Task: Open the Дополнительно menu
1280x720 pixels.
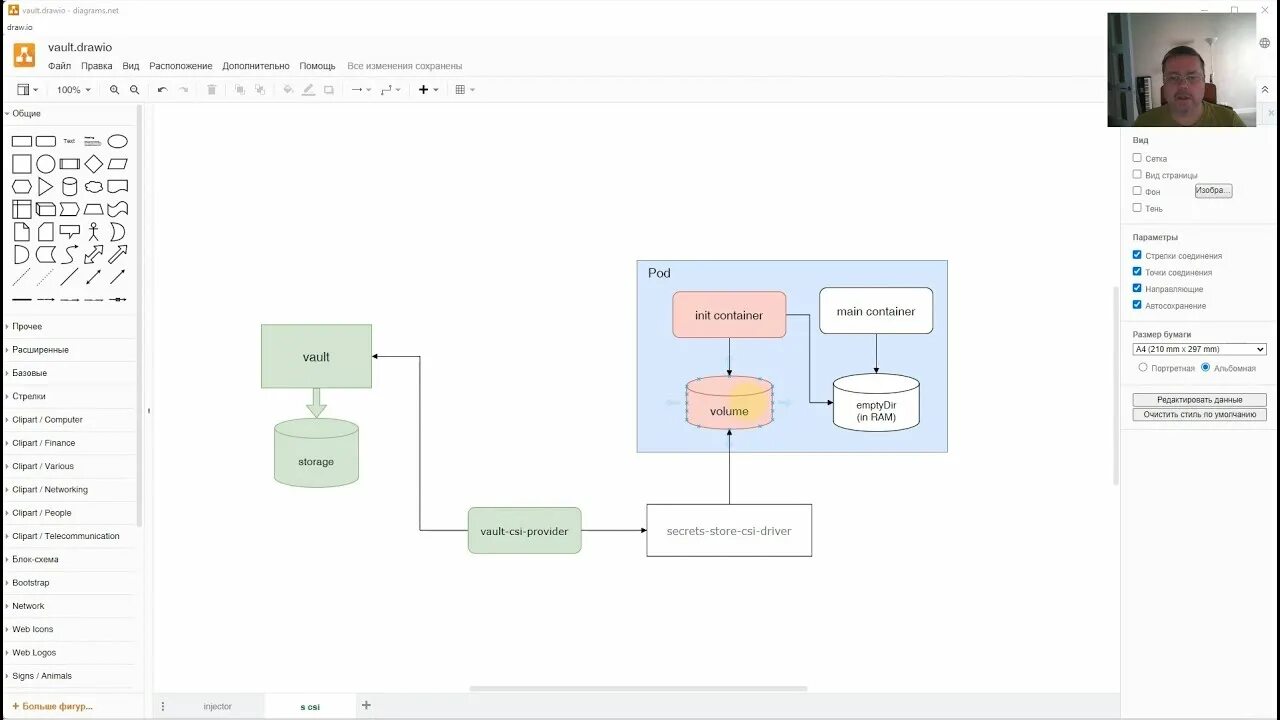Action: pos(256,66)
